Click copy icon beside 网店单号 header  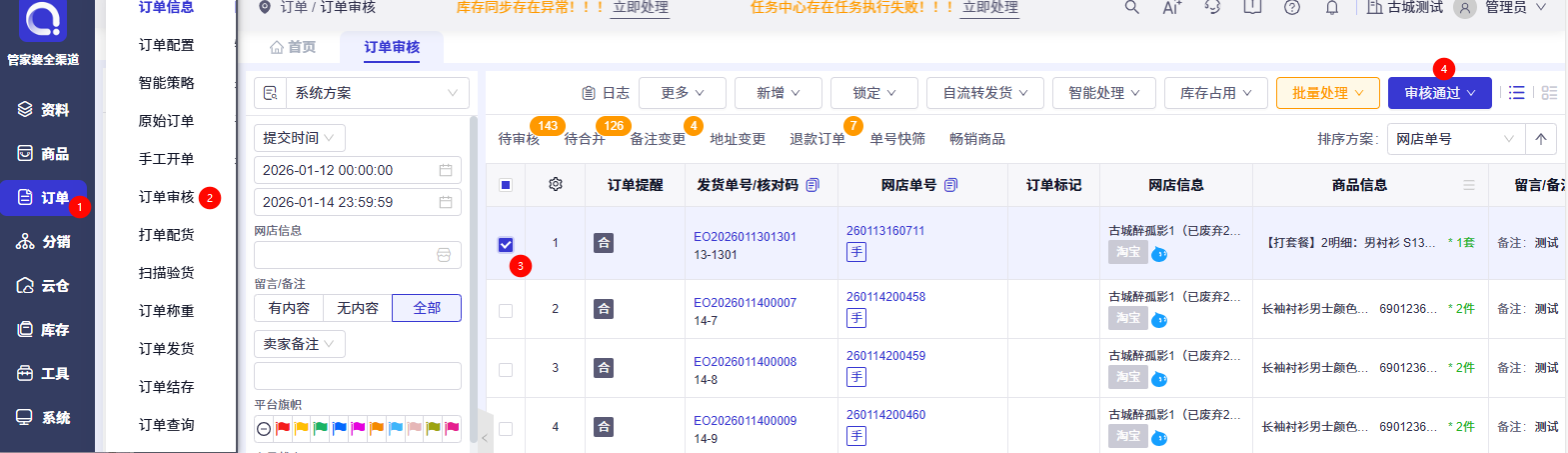pos(950,185)
